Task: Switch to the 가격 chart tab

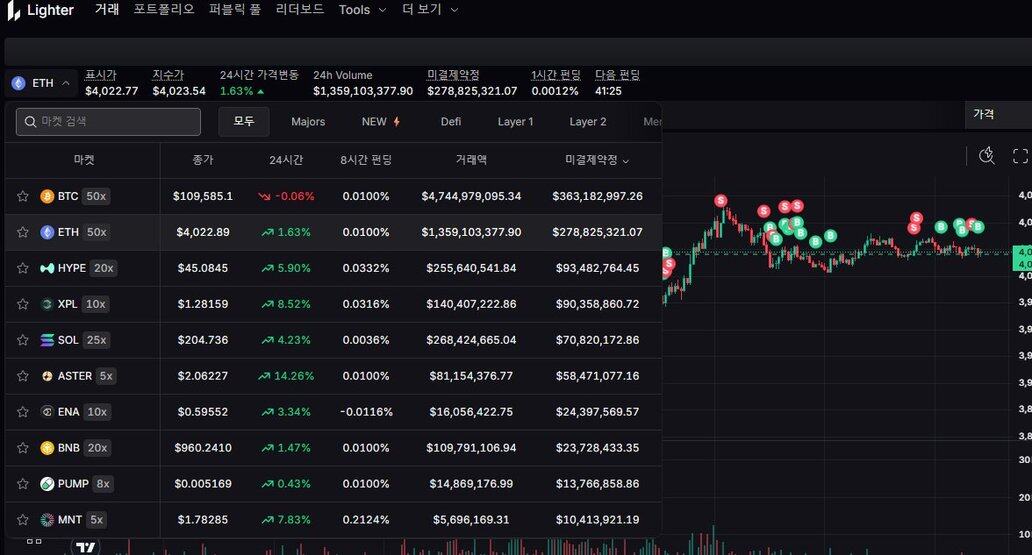Action: click(x=984, y=115)
